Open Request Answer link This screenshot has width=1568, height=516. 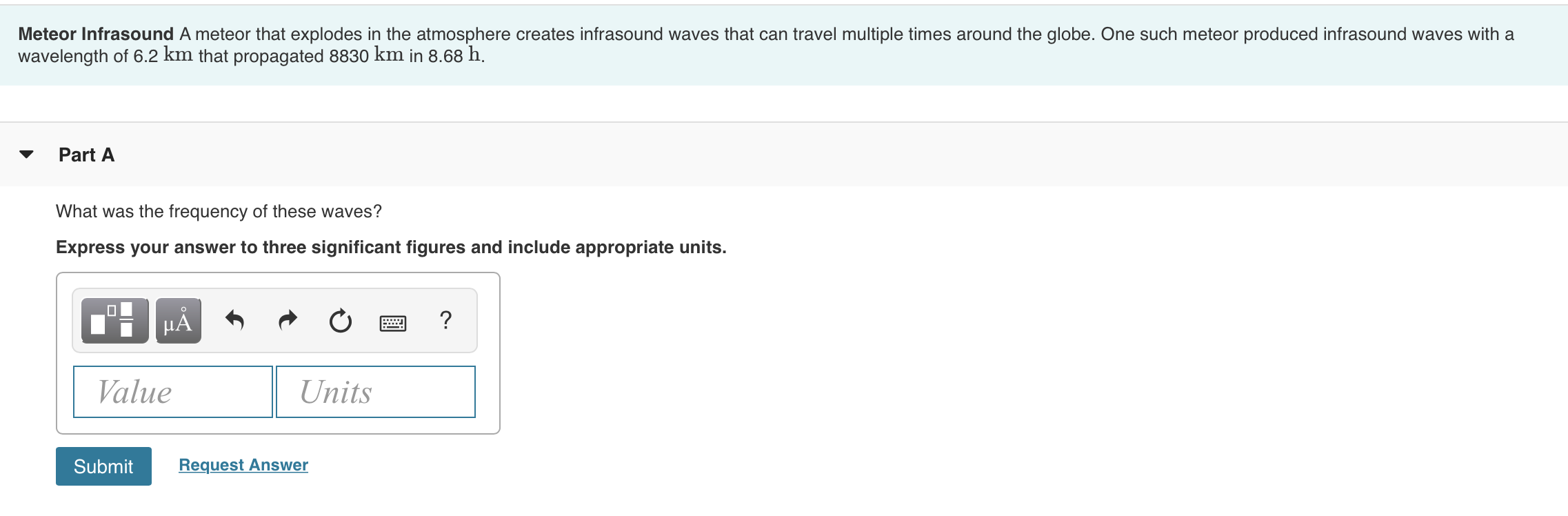point(242,464)
